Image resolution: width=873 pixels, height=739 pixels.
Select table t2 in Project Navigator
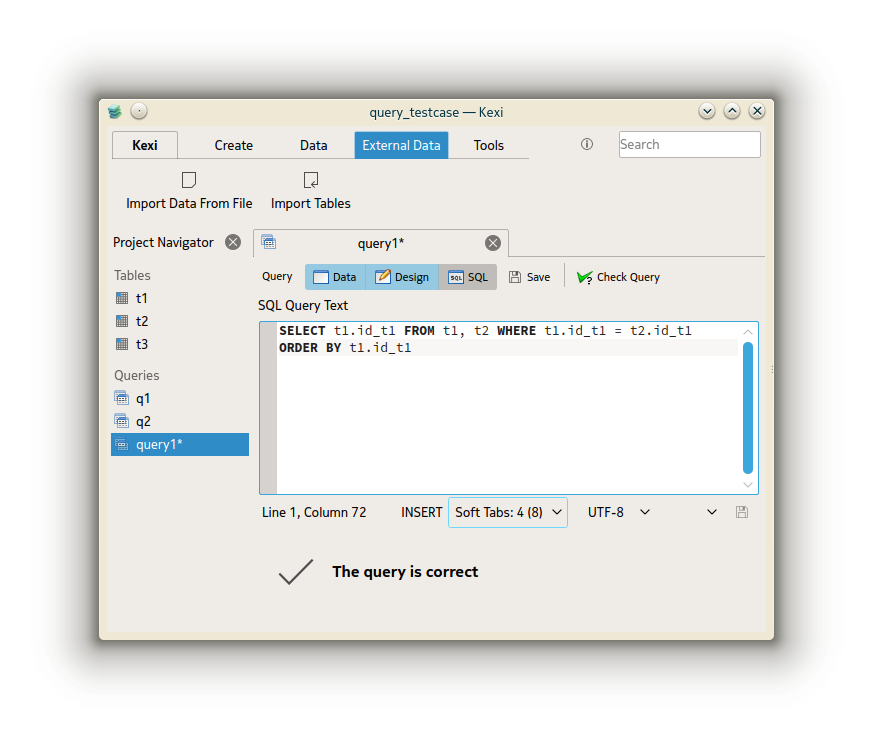[x=141, y=321]
